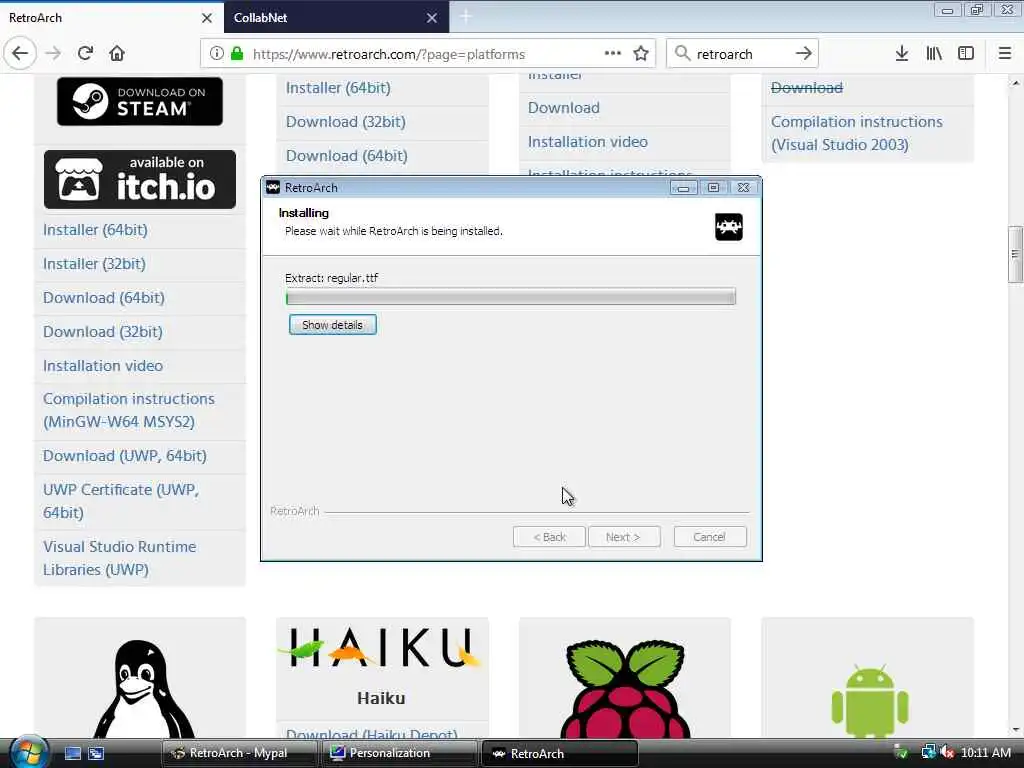1024x768 pixels.
Task: Click the installation progress bar
Action: (x=511, y=297)
